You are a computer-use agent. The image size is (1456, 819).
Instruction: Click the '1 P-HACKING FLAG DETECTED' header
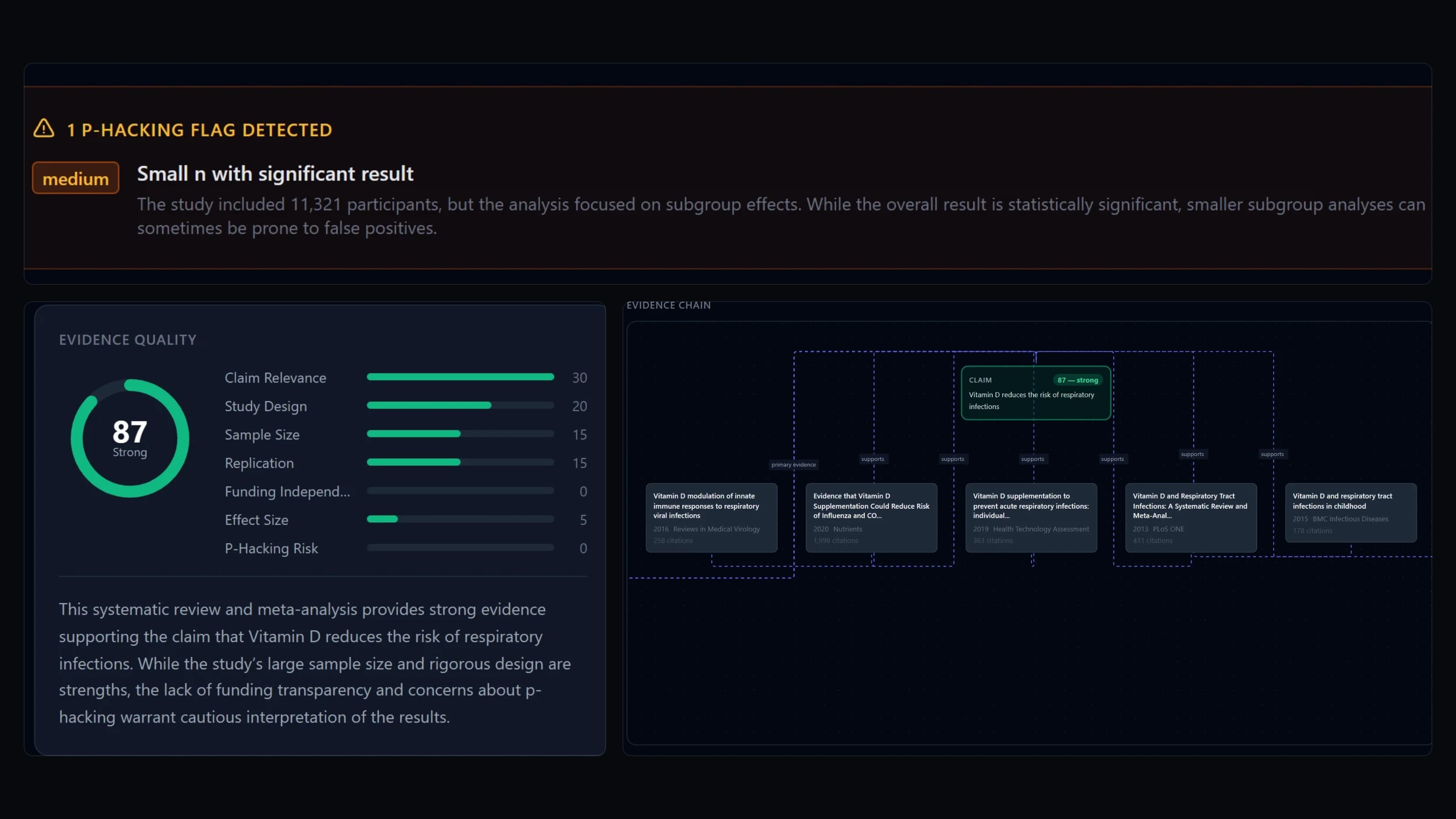coord(200,130)
